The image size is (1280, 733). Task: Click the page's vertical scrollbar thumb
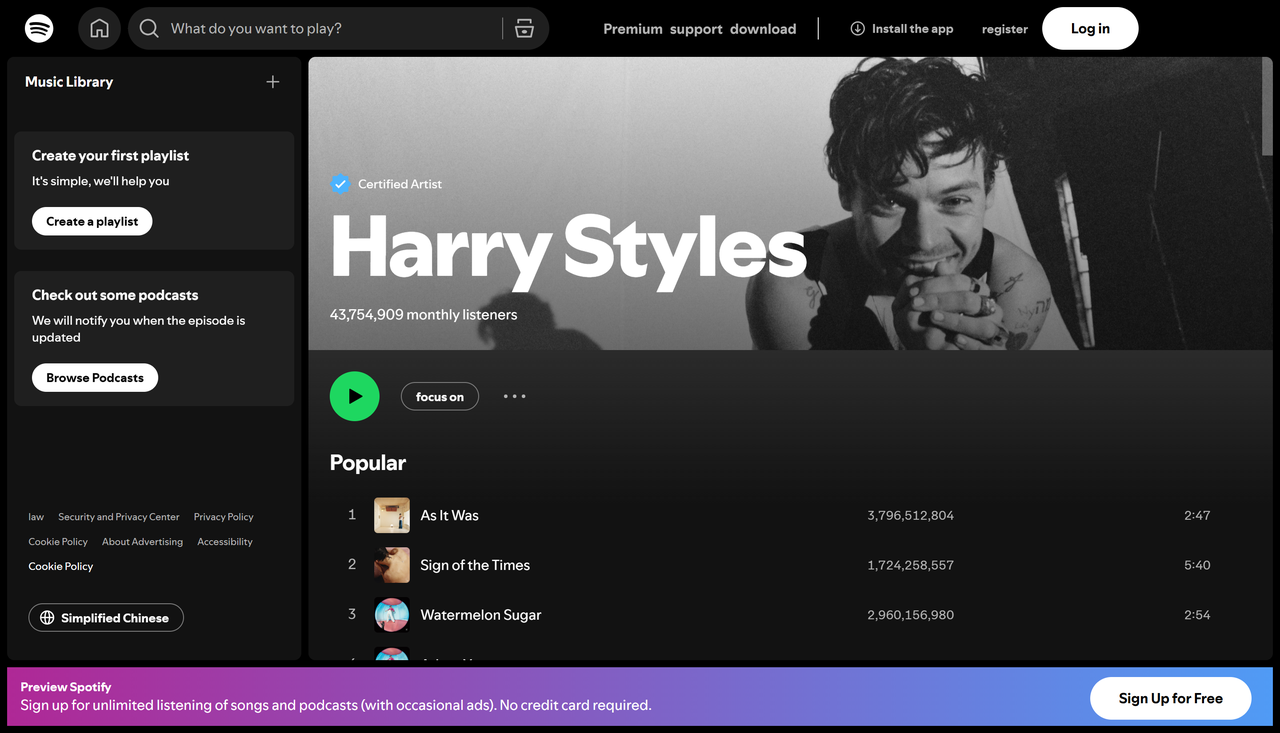point(1268,107)
